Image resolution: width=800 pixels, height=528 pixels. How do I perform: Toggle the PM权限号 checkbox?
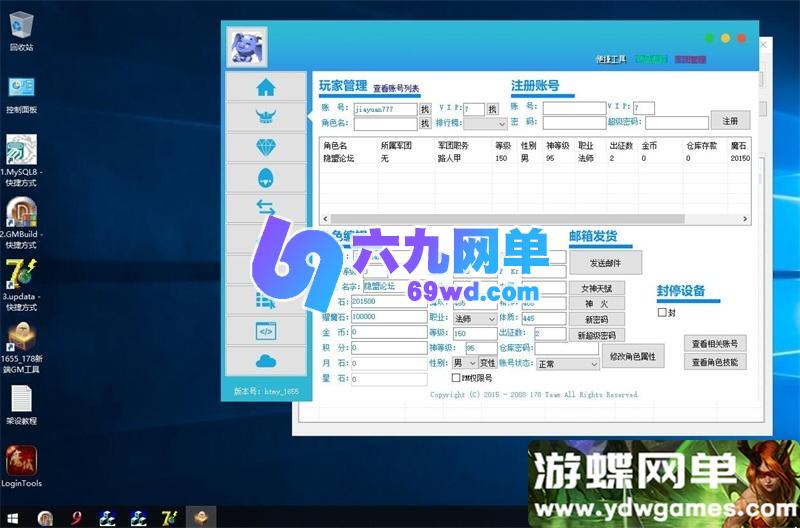(x=456, y=378)
